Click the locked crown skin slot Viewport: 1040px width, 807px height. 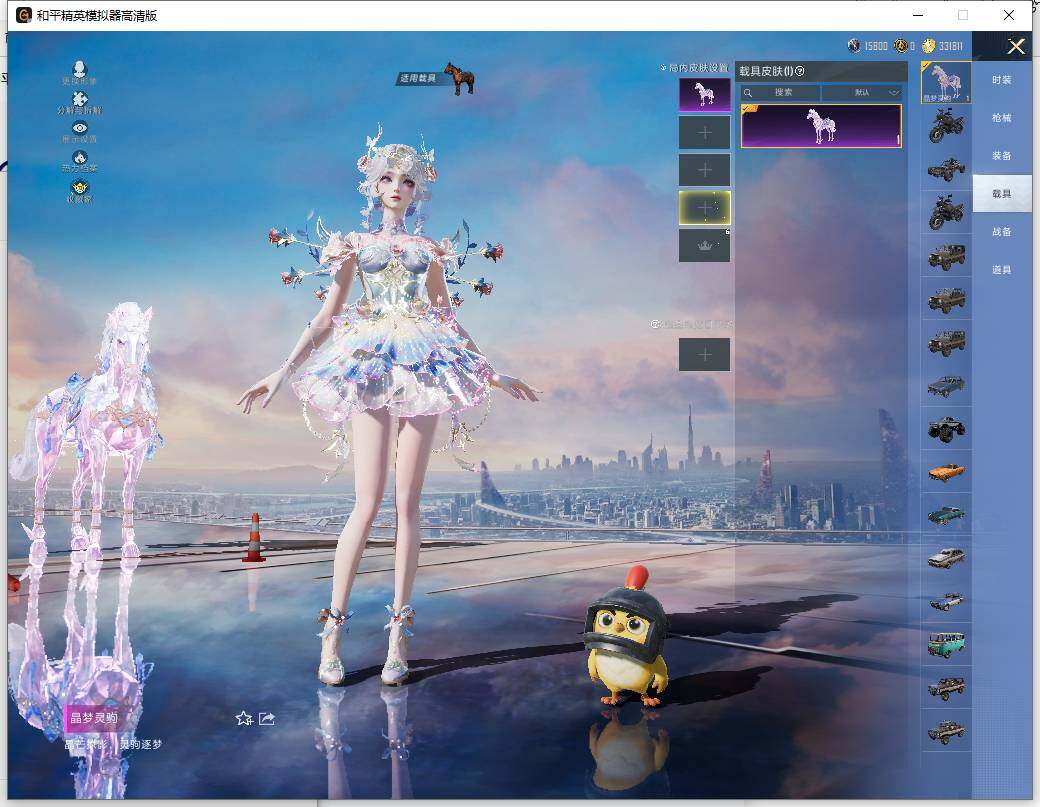coord(704,245)
